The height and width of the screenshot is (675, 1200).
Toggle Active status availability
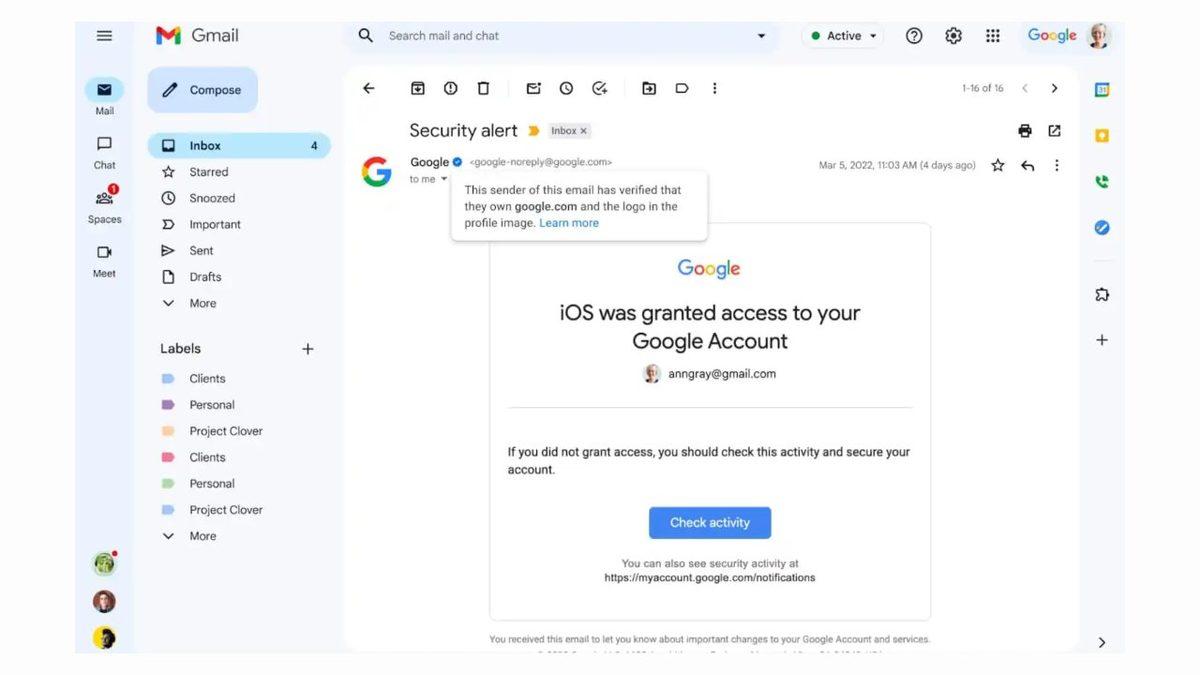click(842, 35)
